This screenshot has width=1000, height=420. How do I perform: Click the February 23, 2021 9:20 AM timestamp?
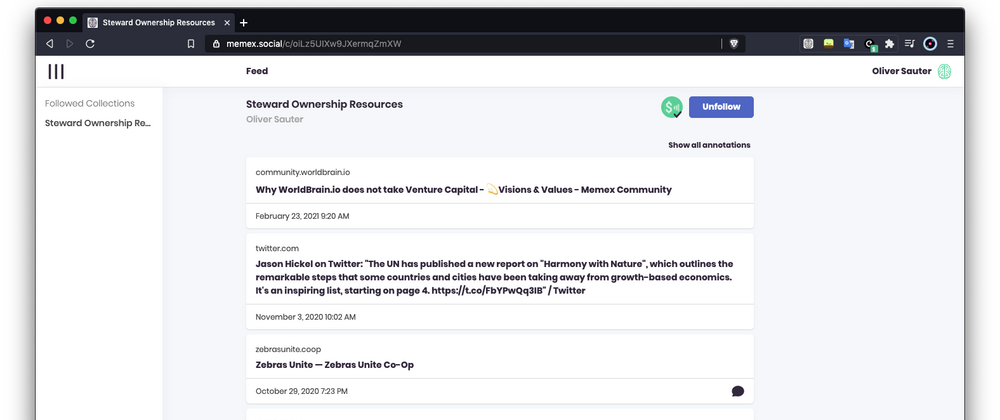[x=302, y=217]
